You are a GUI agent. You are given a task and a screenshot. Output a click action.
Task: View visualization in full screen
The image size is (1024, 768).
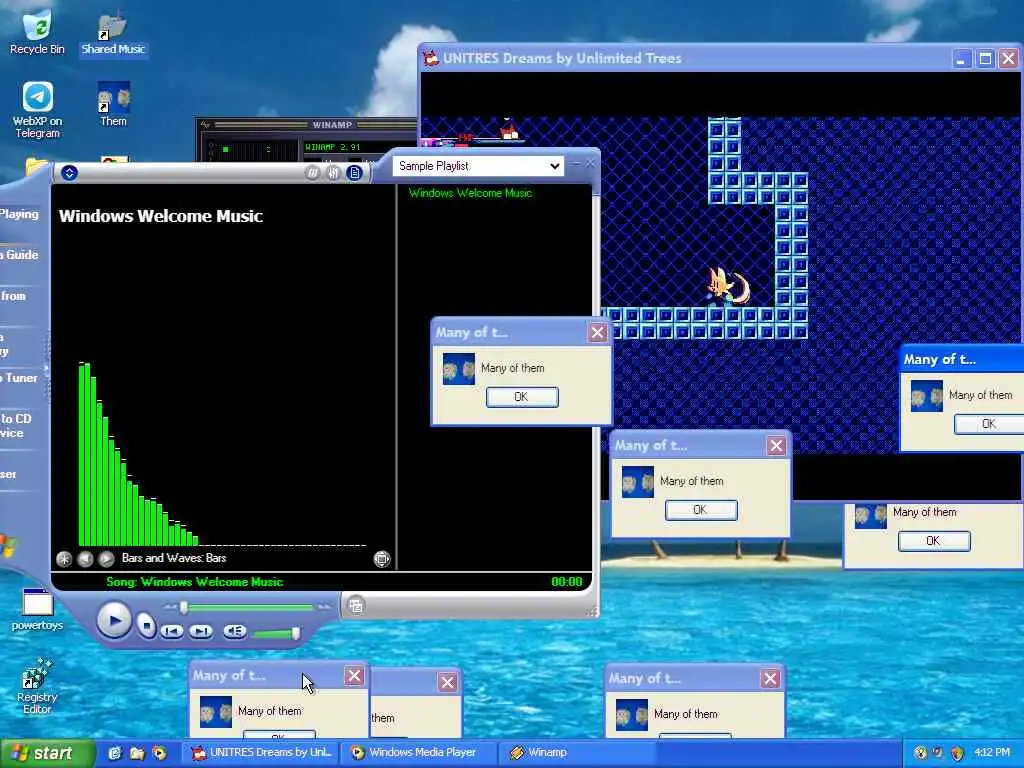tap(382, 558)
